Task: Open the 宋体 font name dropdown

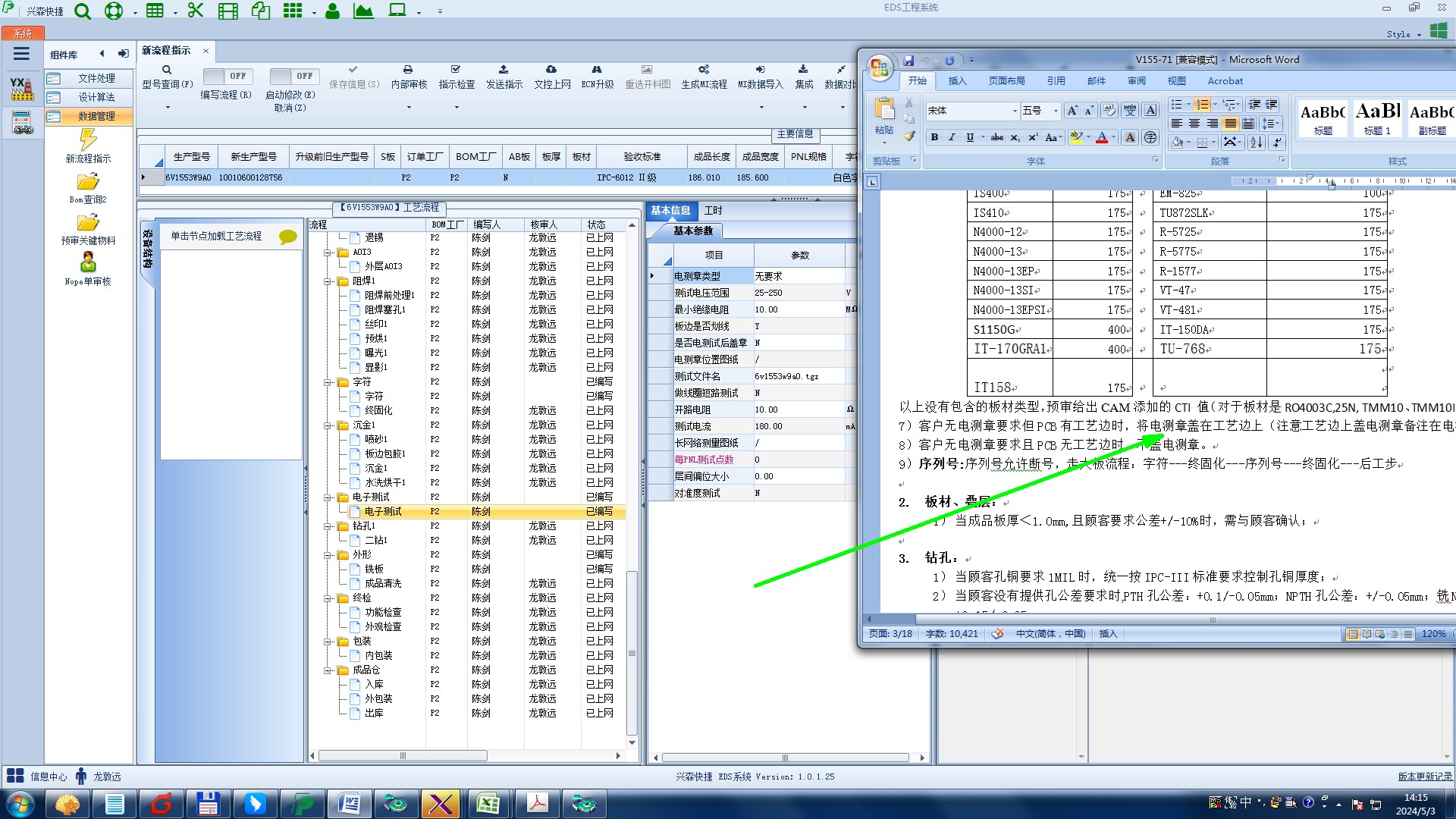Action: (1015, 111)
